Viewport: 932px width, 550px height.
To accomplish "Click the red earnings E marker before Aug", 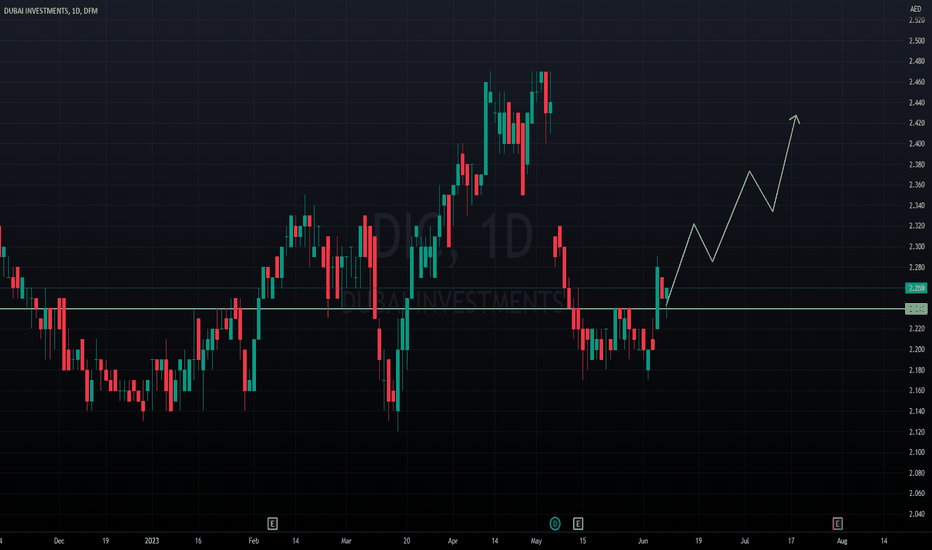I will tap(837, 523).
